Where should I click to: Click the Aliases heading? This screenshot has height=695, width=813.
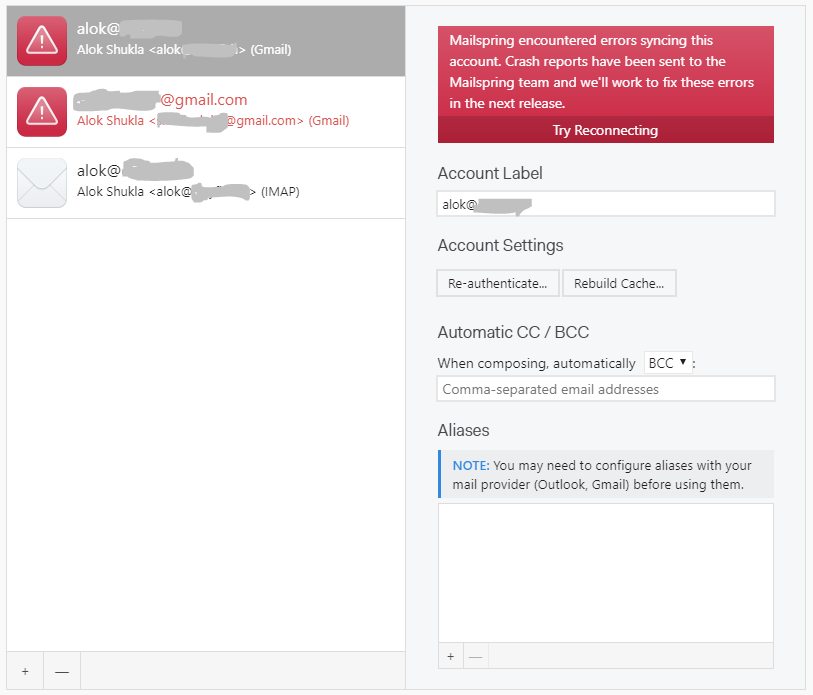[464, 430]
